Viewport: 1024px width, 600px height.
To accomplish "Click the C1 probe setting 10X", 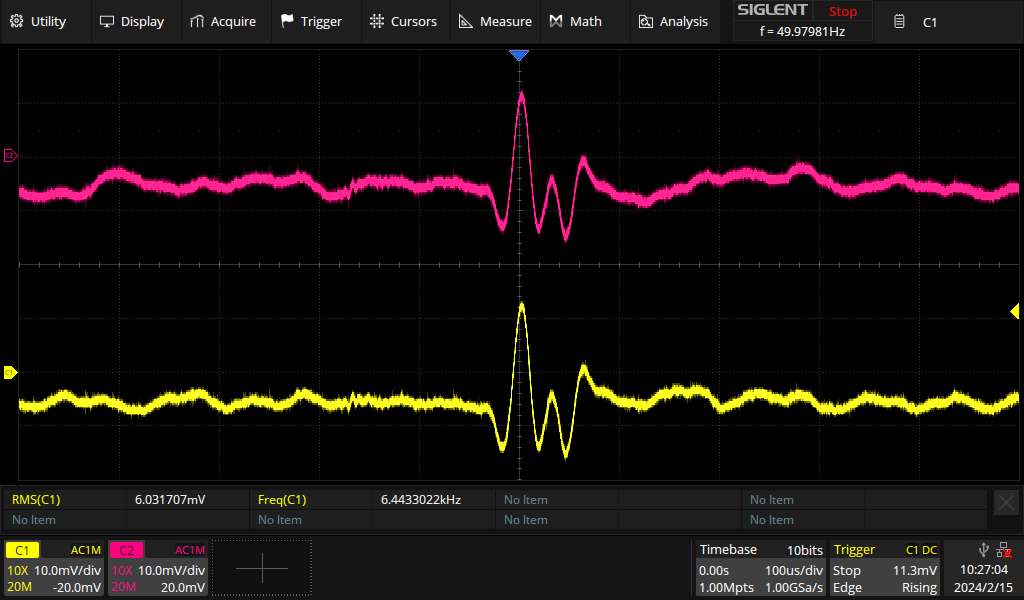I will click(18, 570).
